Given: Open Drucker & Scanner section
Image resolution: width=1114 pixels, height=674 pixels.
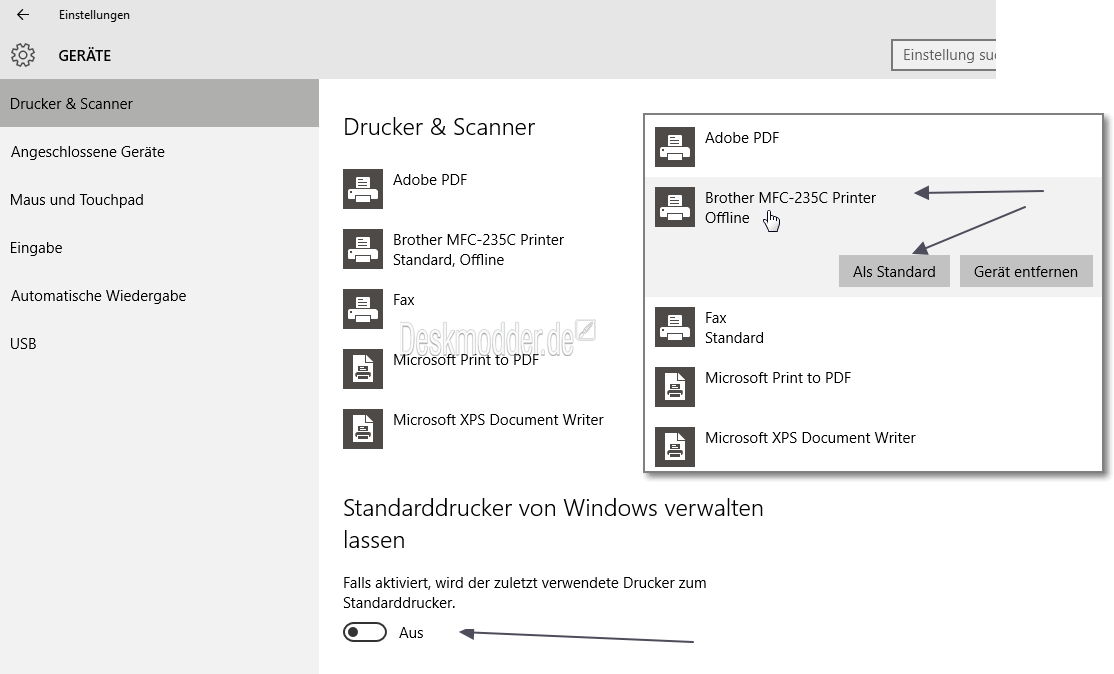Looking at the screenshot, I should pyautogui.click(x=159, y=104).
